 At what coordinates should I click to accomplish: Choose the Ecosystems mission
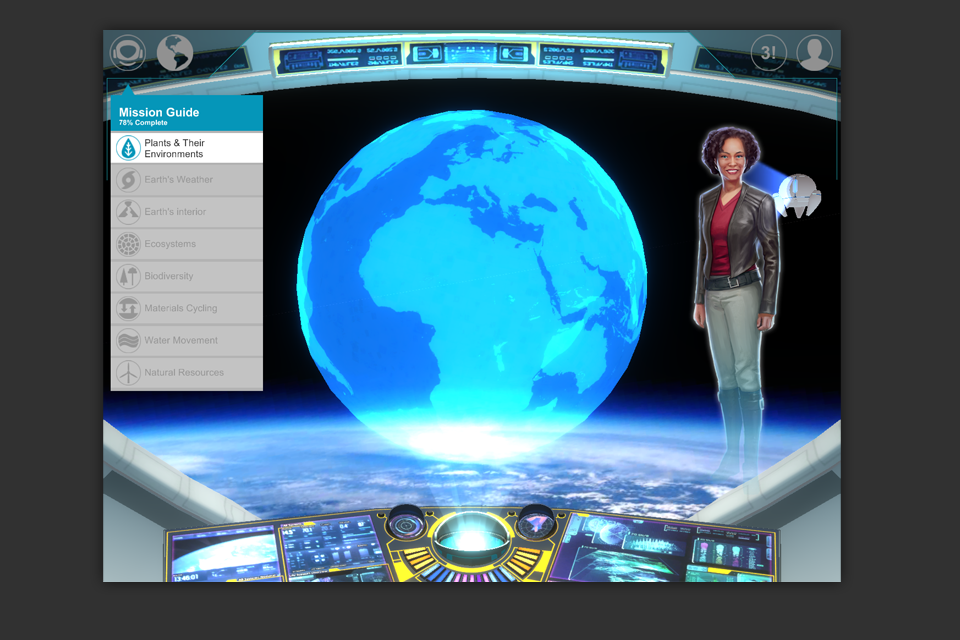click(x=187, y=244)
